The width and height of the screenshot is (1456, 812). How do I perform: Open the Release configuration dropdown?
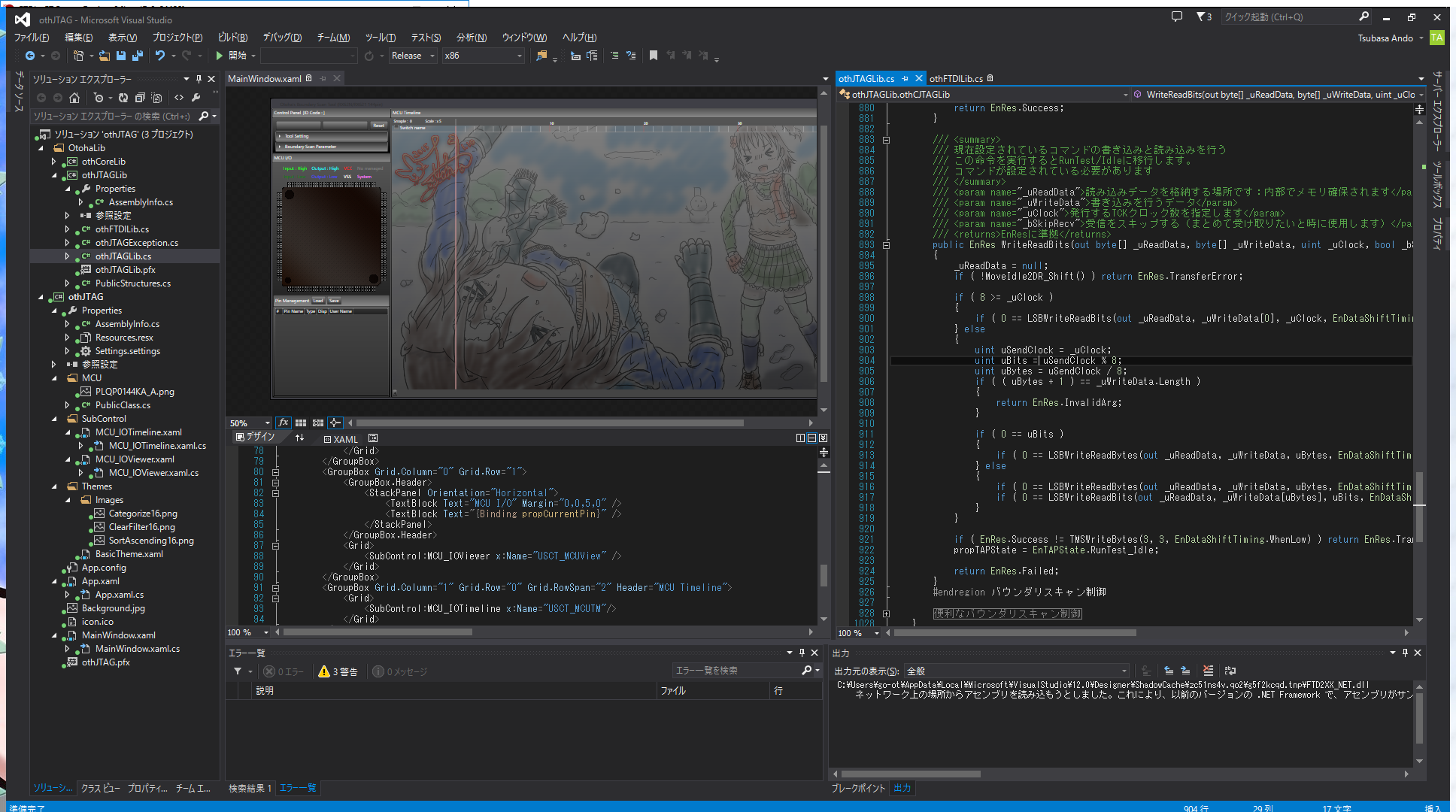click(413, 56)
